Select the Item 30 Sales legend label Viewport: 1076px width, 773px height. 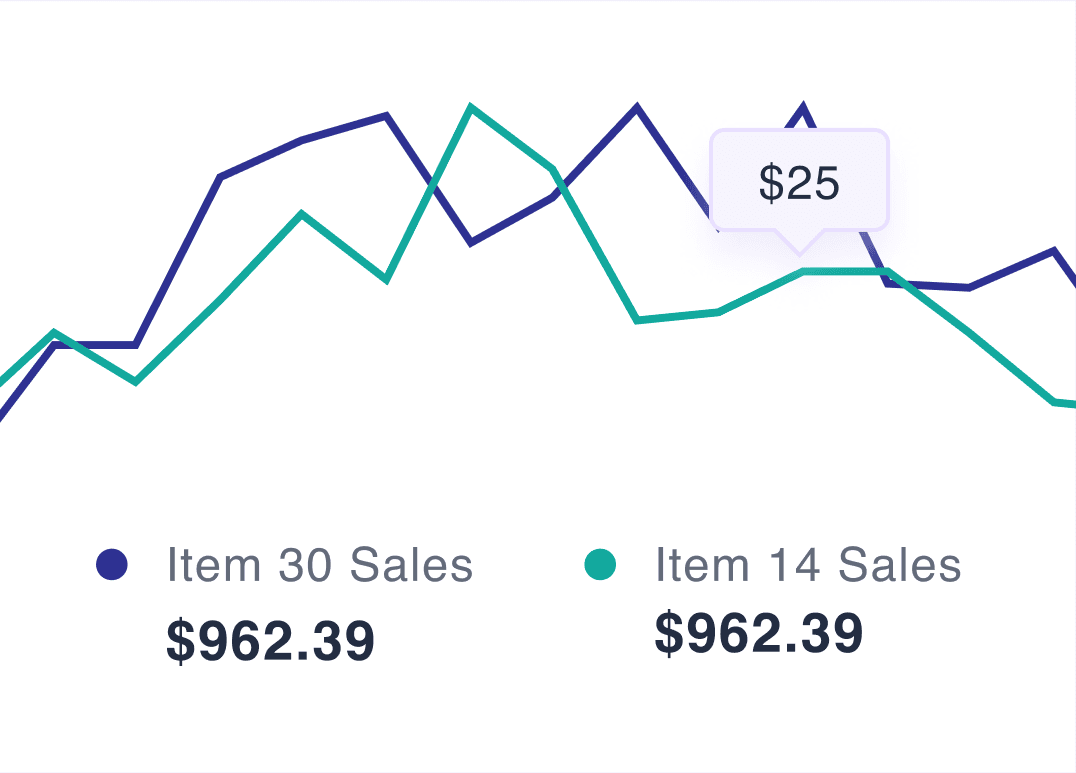coord(319,565)
